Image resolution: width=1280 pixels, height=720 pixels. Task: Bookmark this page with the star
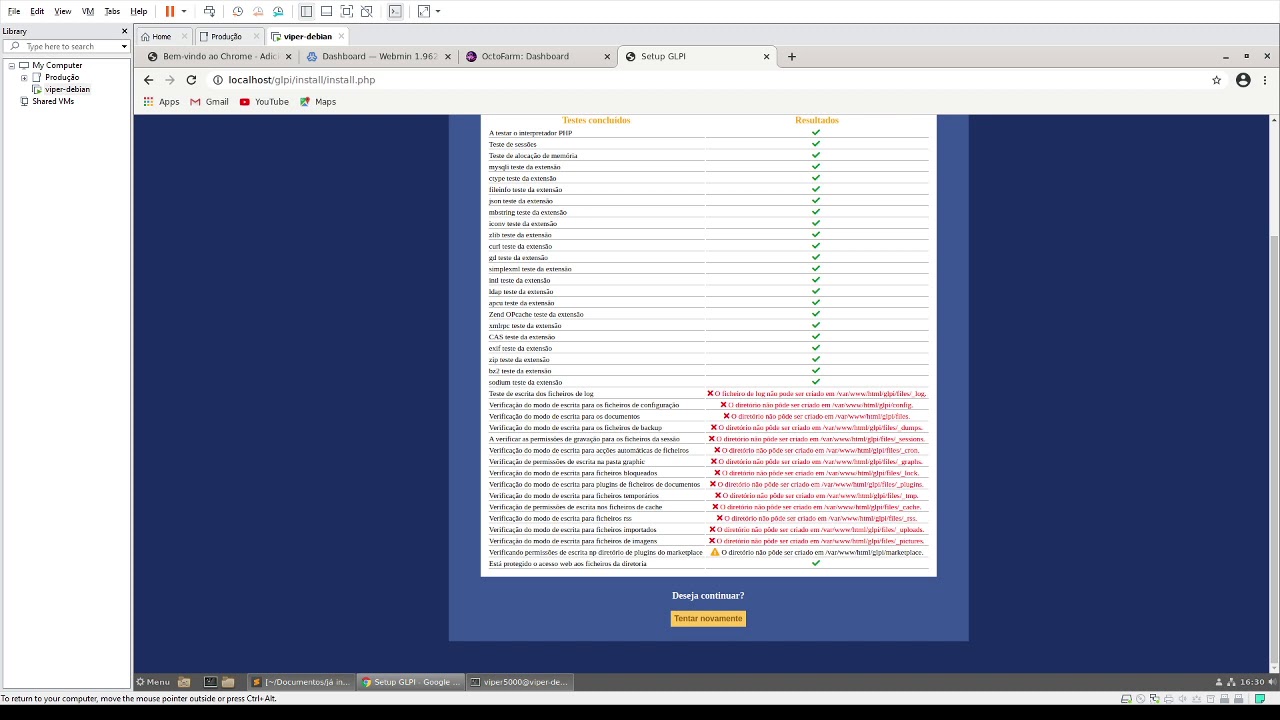click(x=1217, y=80)
